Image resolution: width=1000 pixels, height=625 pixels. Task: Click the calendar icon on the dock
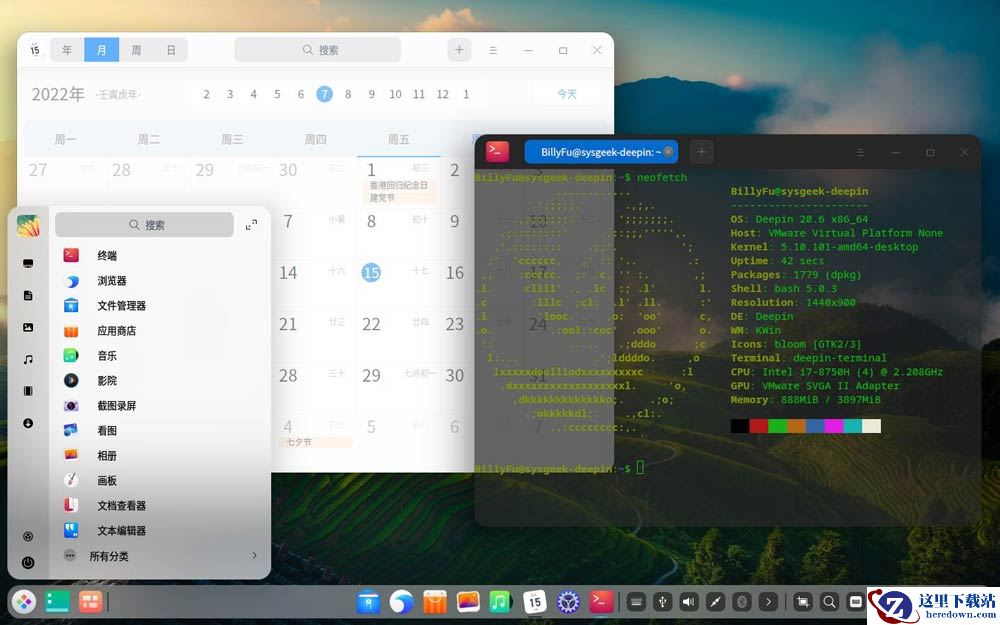pos(534,601)
